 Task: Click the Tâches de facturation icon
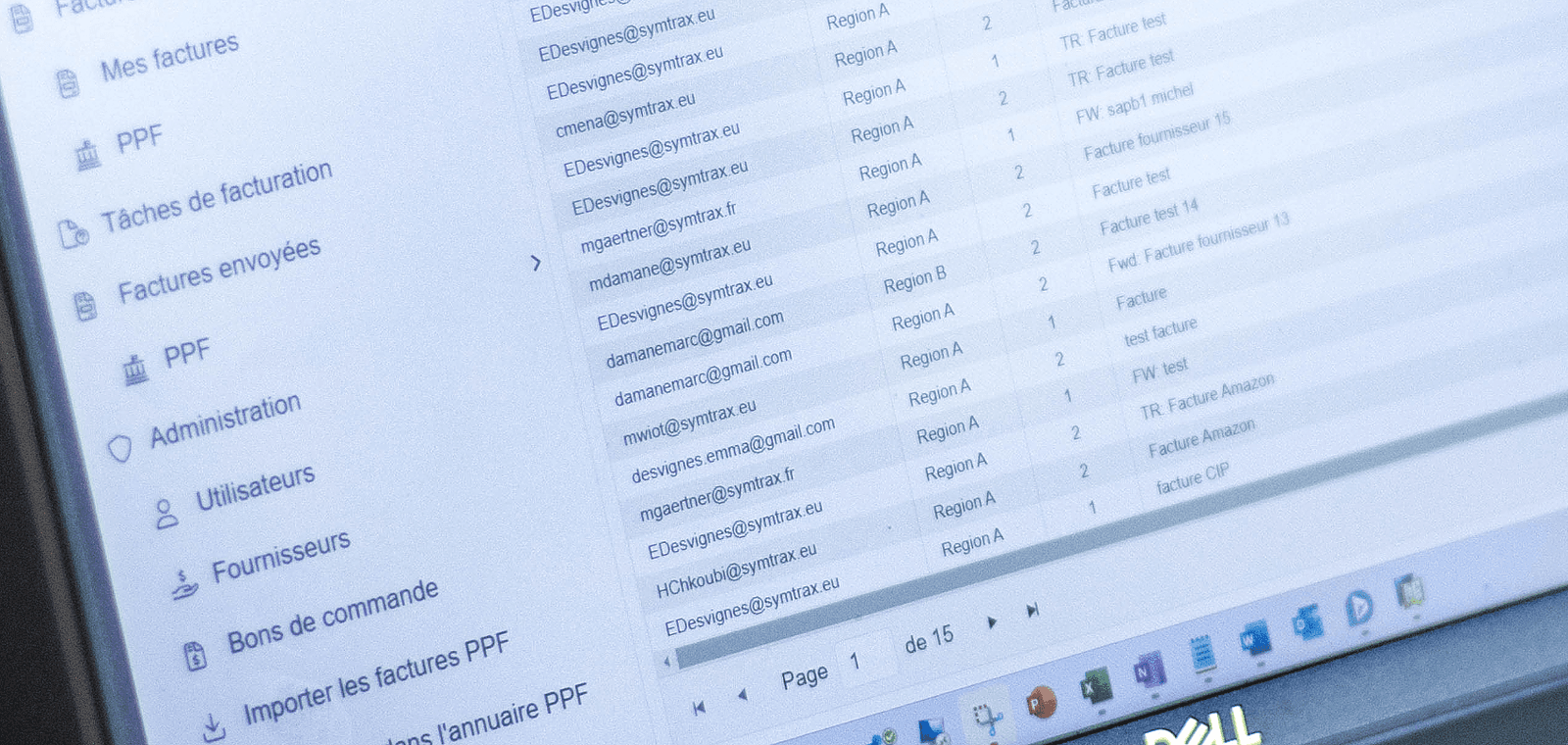(x=74, y=233)
